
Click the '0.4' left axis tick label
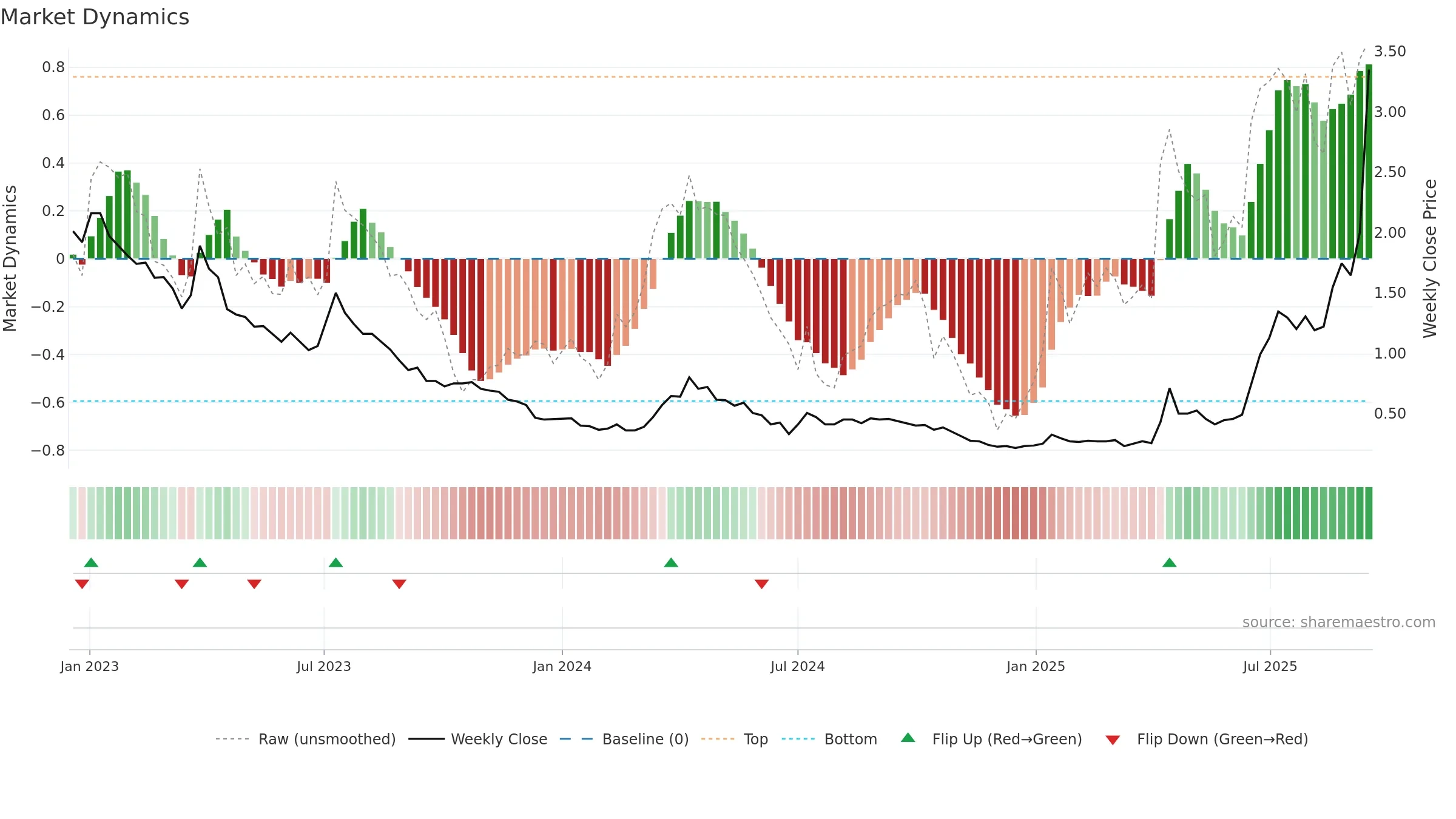click(x=53, y=163)
